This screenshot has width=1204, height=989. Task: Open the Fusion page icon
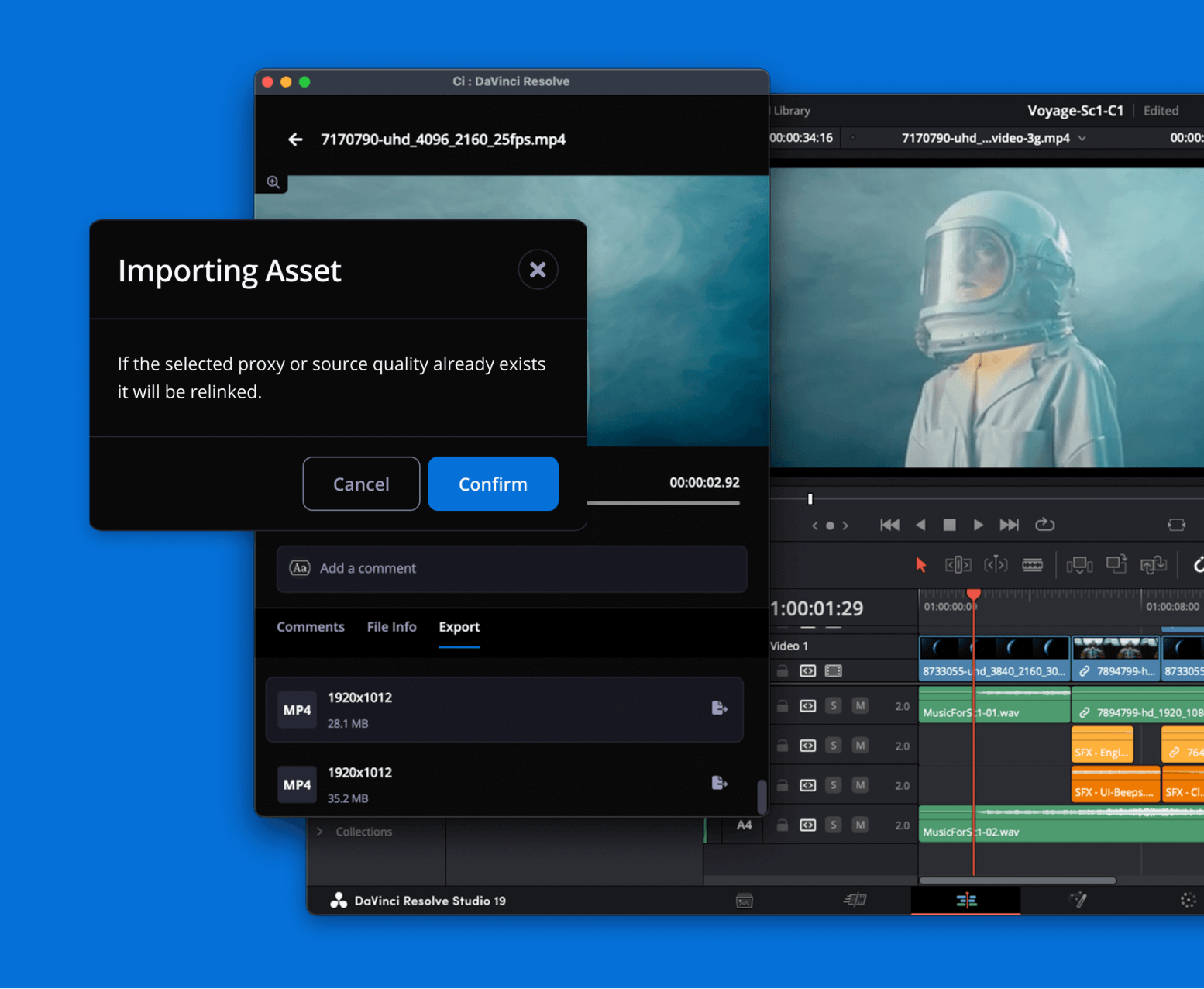1077,900
